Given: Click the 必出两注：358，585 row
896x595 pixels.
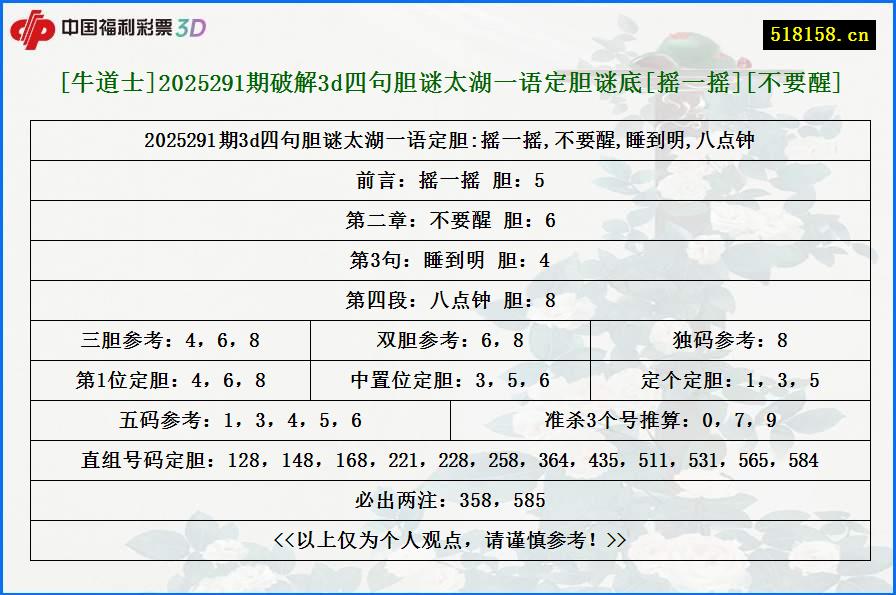Looking at the screenshot, I should [x=448, y=498].
